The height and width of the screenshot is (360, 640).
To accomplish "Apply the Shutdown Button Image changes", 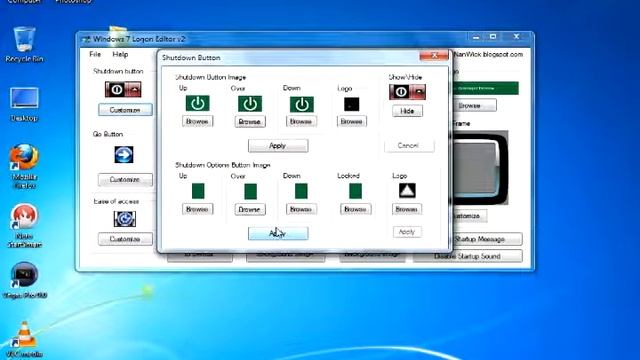I will (278, 146).
